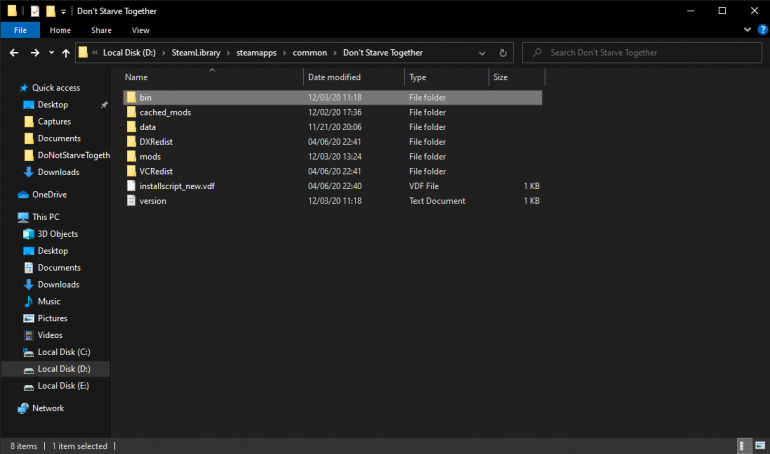Open Customize Quick Access Toolbar dropdown
The image size is (770, 454).
click(64, 10)
